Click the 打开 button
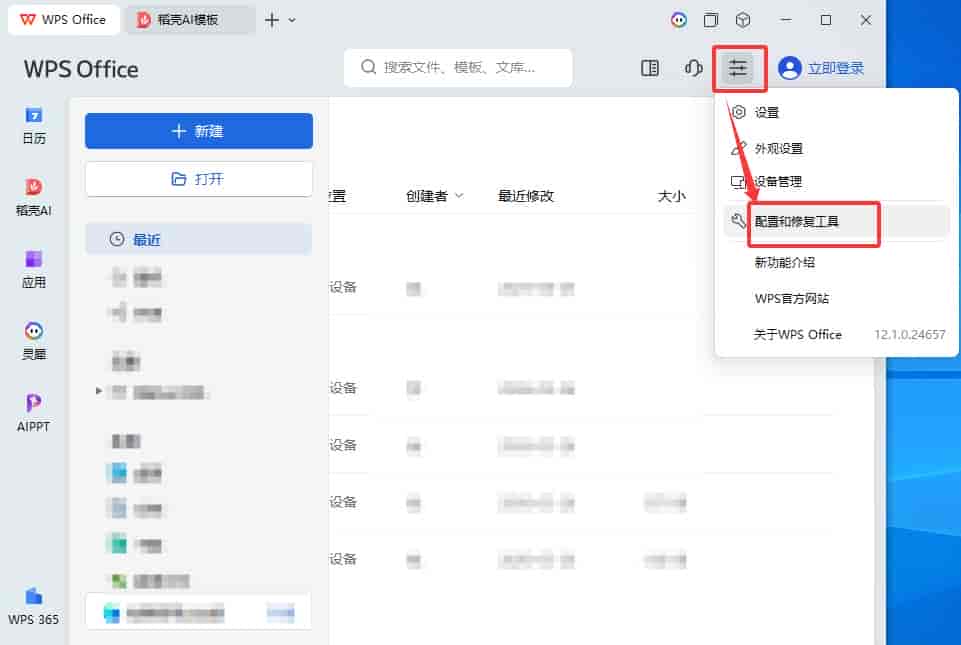 199,179
